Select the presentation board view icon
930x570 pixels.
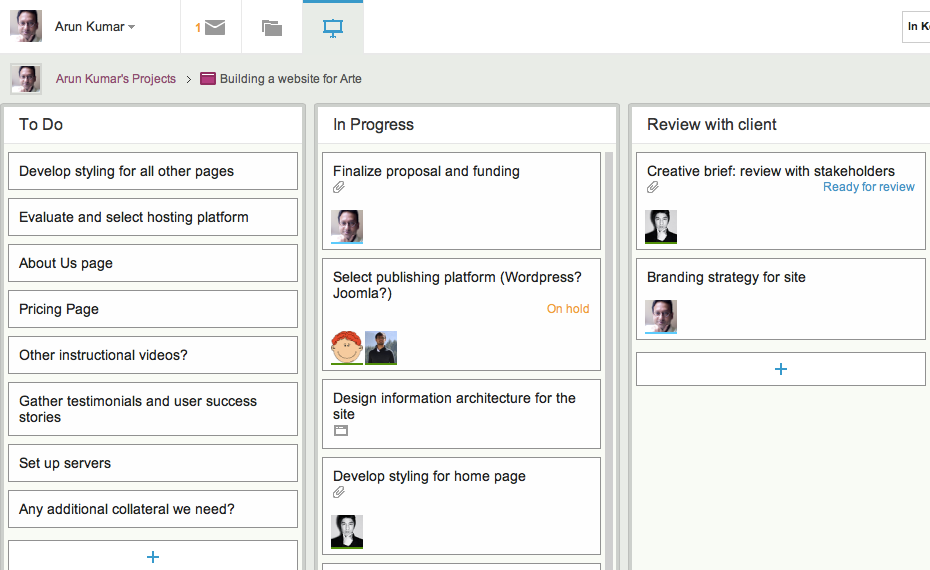[333, 28]
